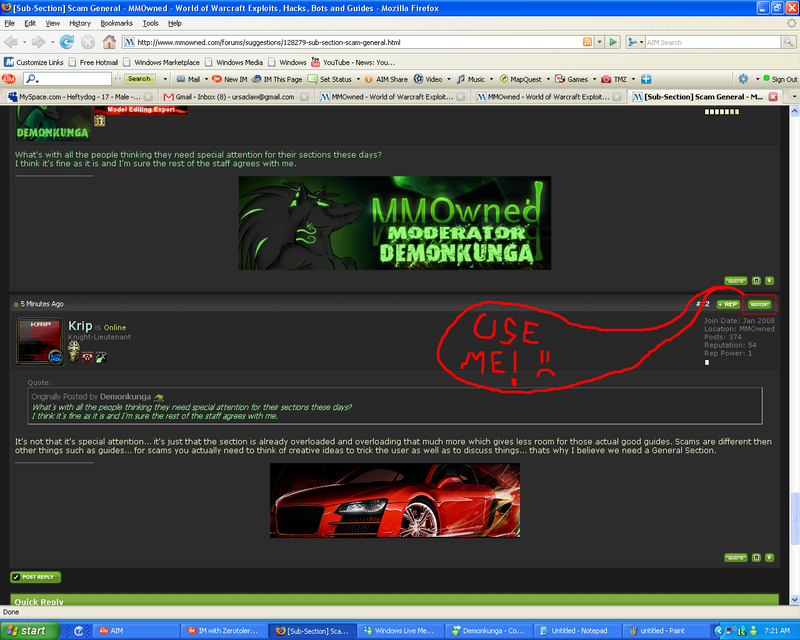Viewport: 800px width, 640px height.
Task: Open the Tools menu
Action: 151,23
